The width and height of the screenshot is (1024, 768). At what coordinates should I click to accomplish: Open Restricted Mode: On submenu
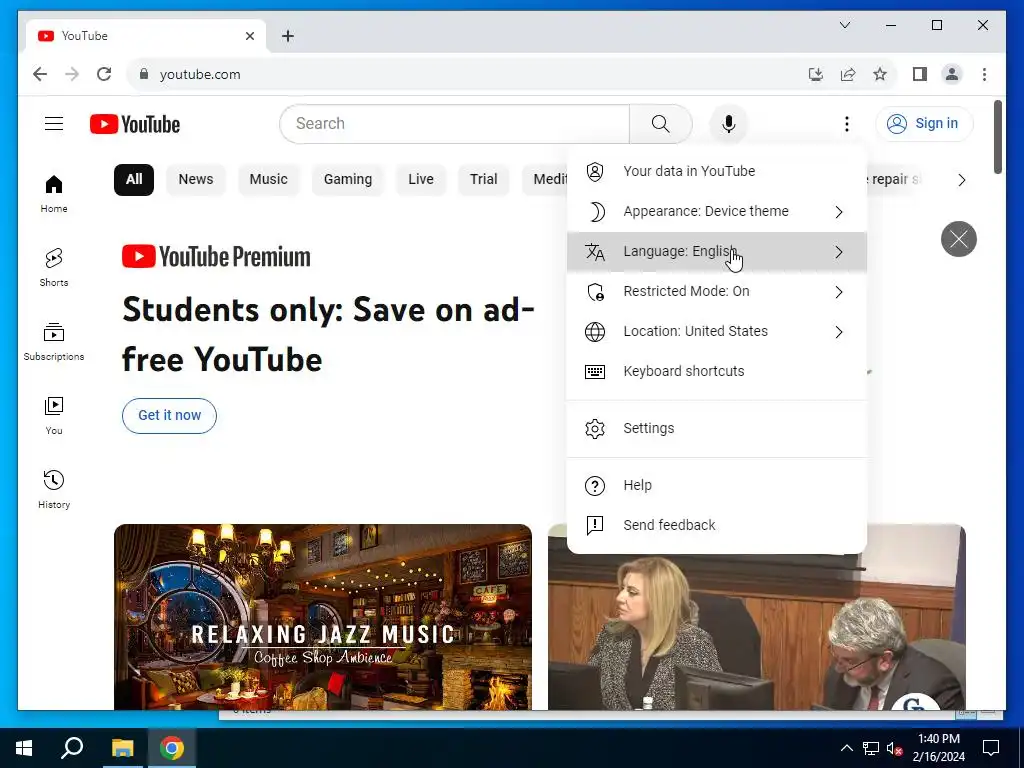pos(716,291)
